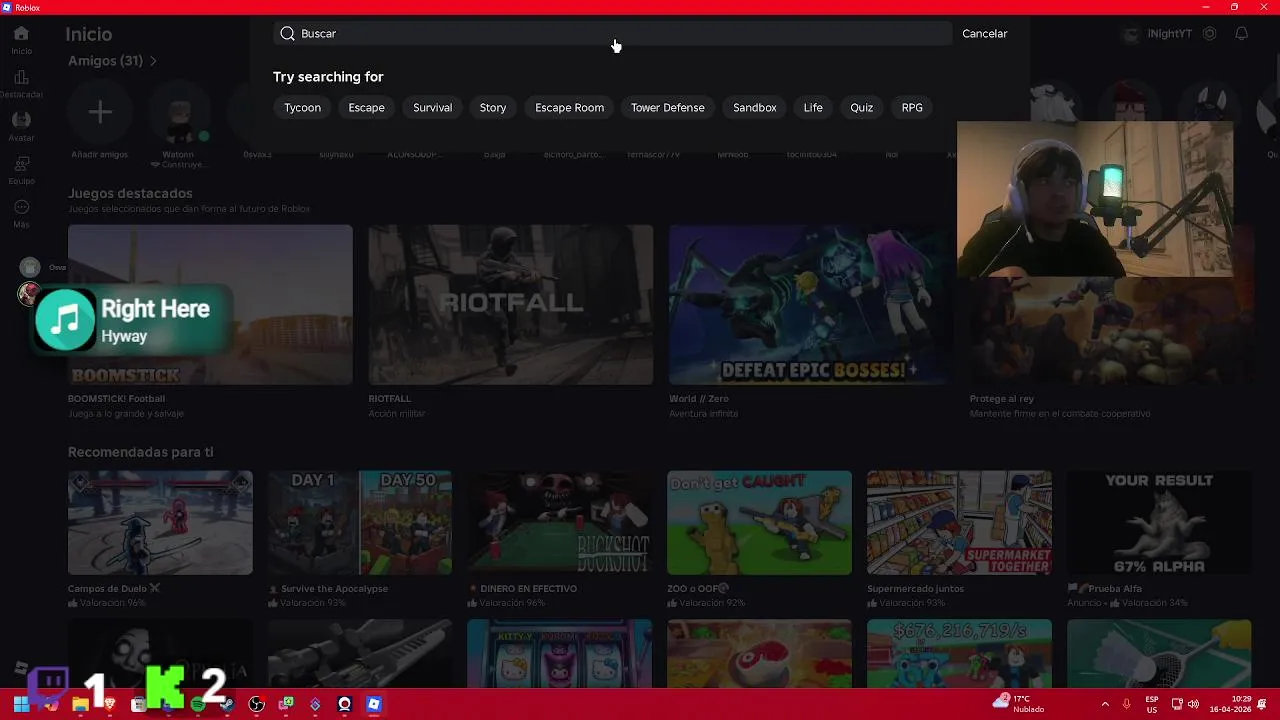Open the Campos de Duelo game thumbnail
This screenshot has width=1280, height=720.
click(x=160, y=523)
